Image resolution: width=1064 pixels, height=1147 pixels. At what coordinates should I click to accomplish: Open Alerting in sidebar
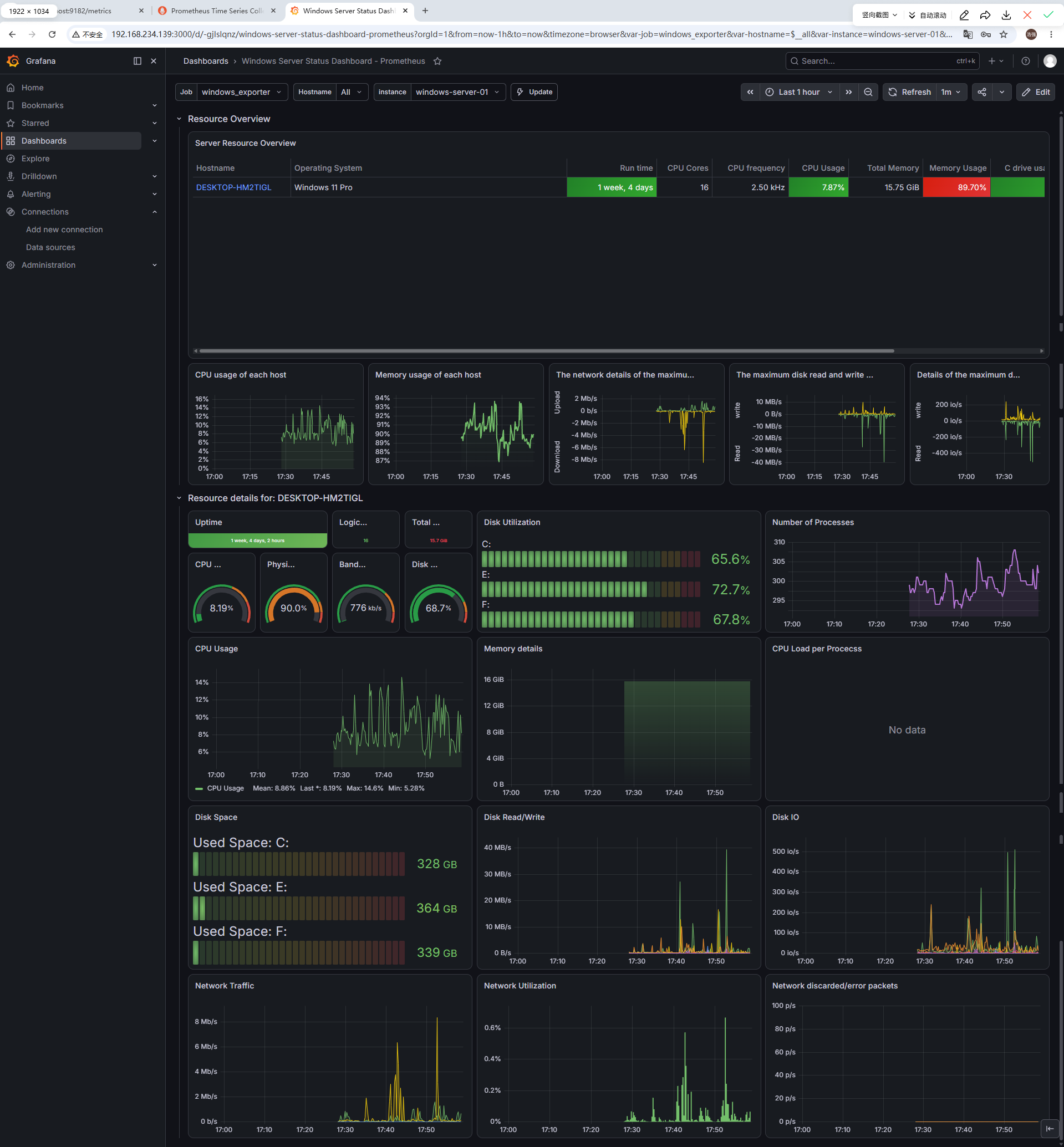click(36, 195)
